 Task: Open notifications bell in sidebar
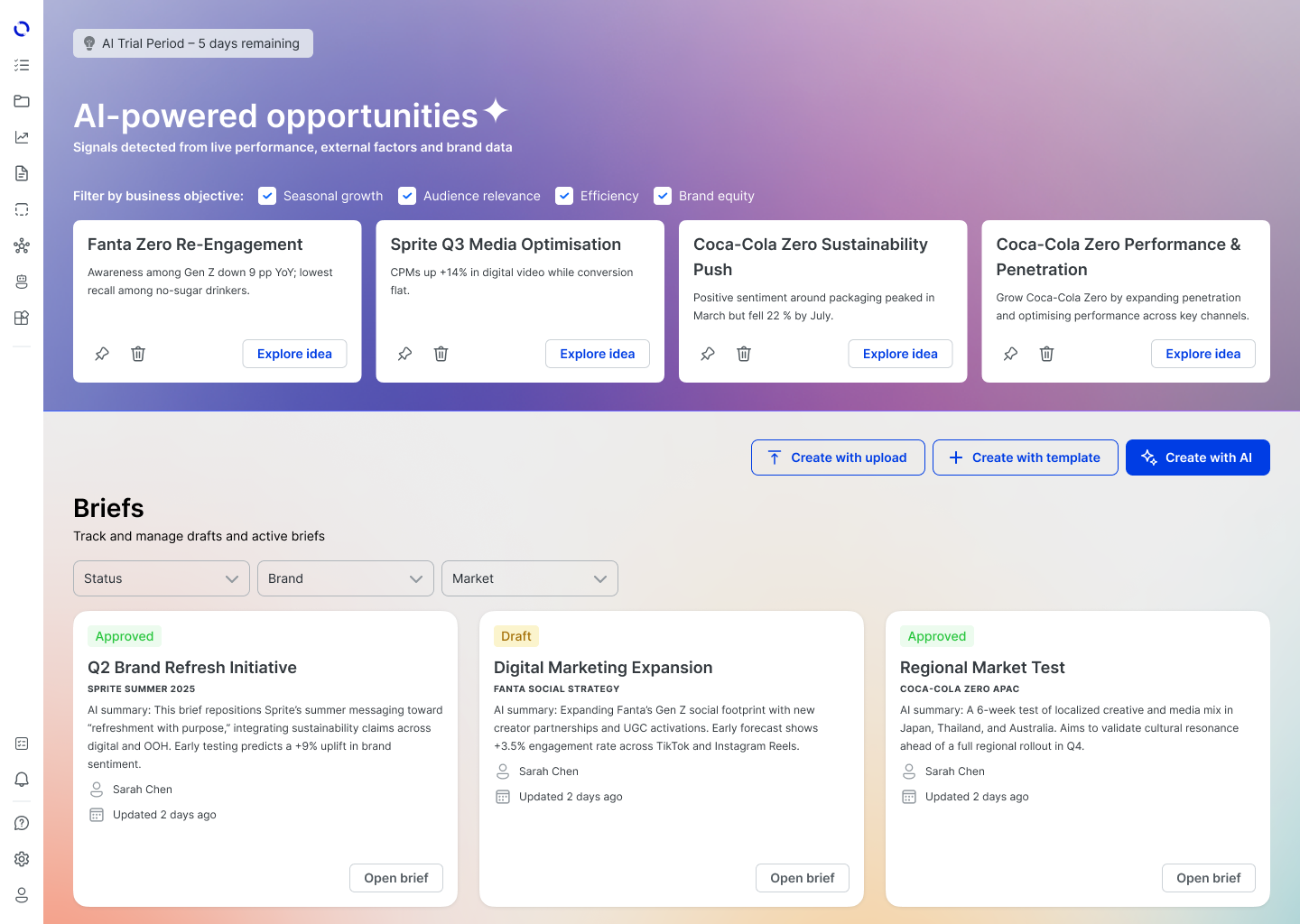coord(22,780)
